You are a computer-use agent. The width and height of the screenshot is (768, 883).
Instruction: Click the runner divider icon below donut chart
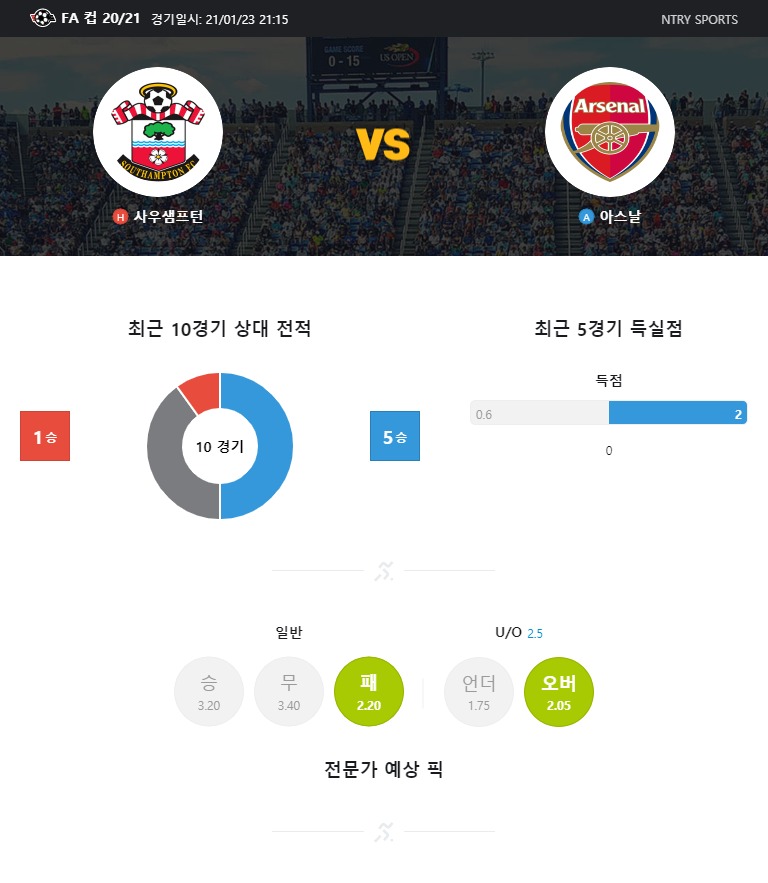[x=384, y=571]
